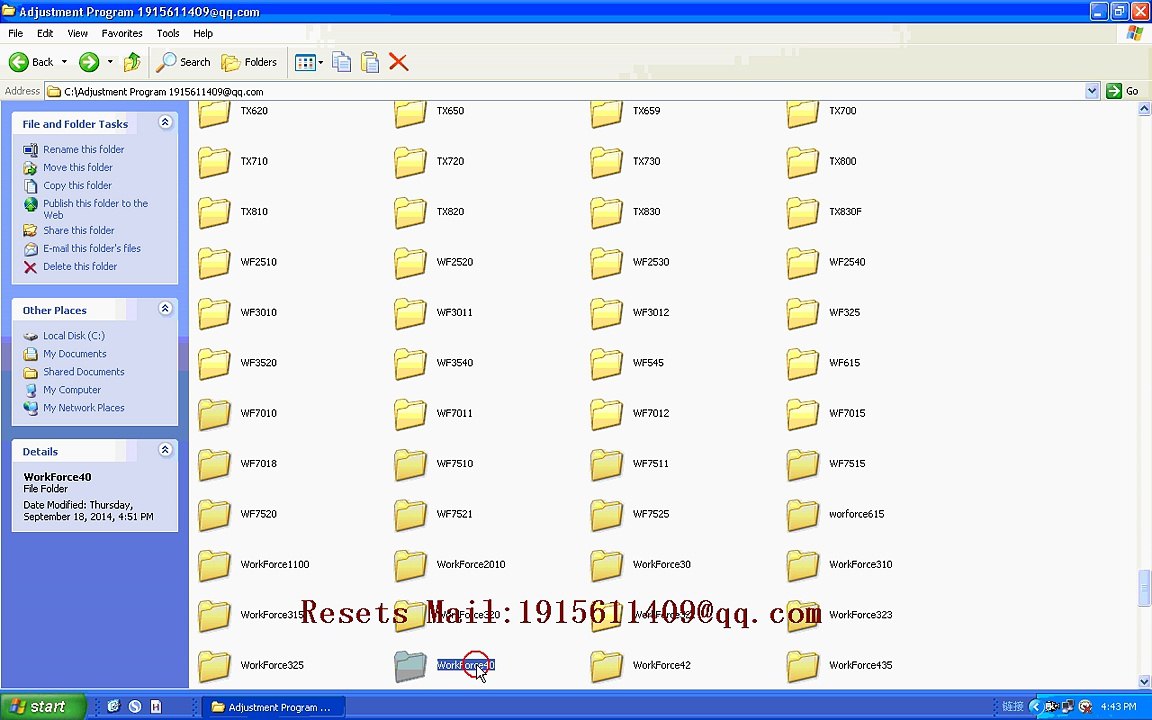
Task: Click the green Forward arrow button
Action: click(x=89, y=62)
